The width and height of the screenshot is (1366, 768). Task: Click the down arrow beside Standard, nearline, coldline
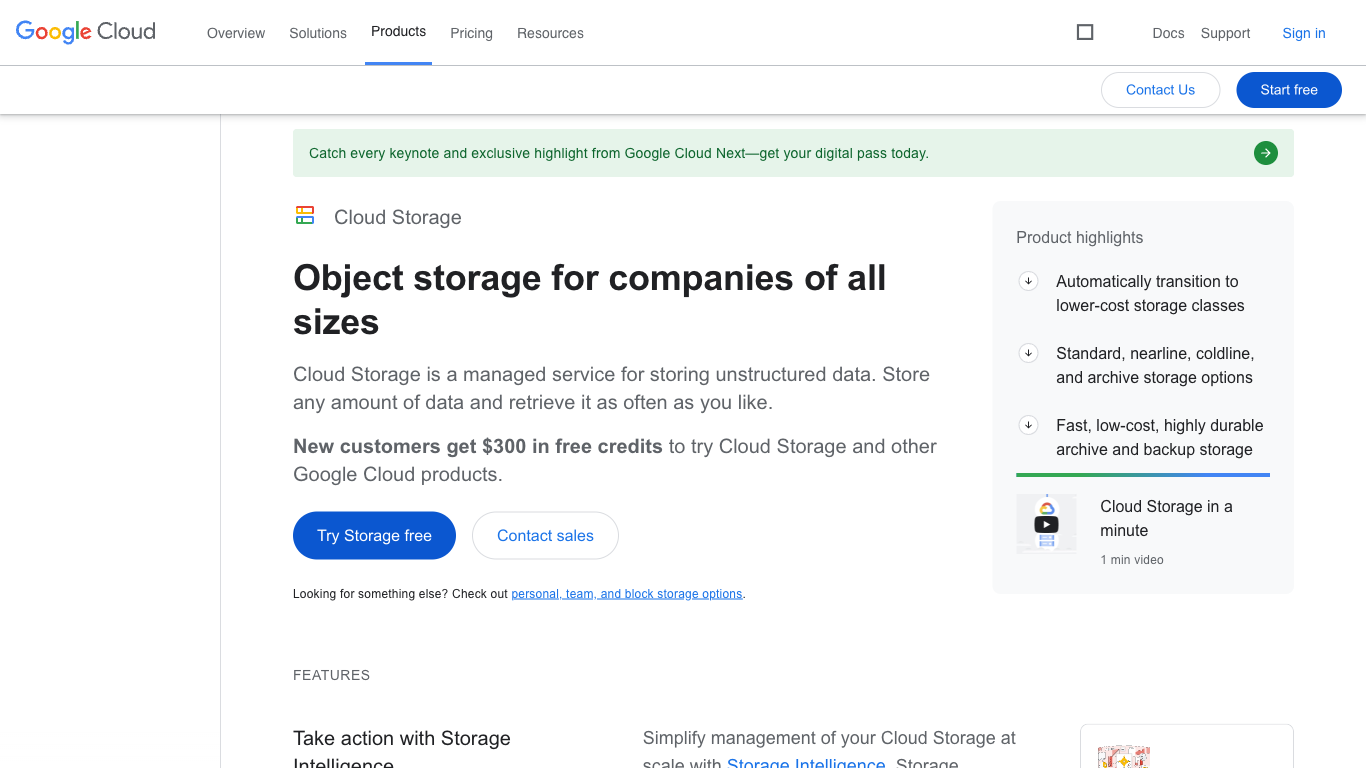[x=1028, y=353]
